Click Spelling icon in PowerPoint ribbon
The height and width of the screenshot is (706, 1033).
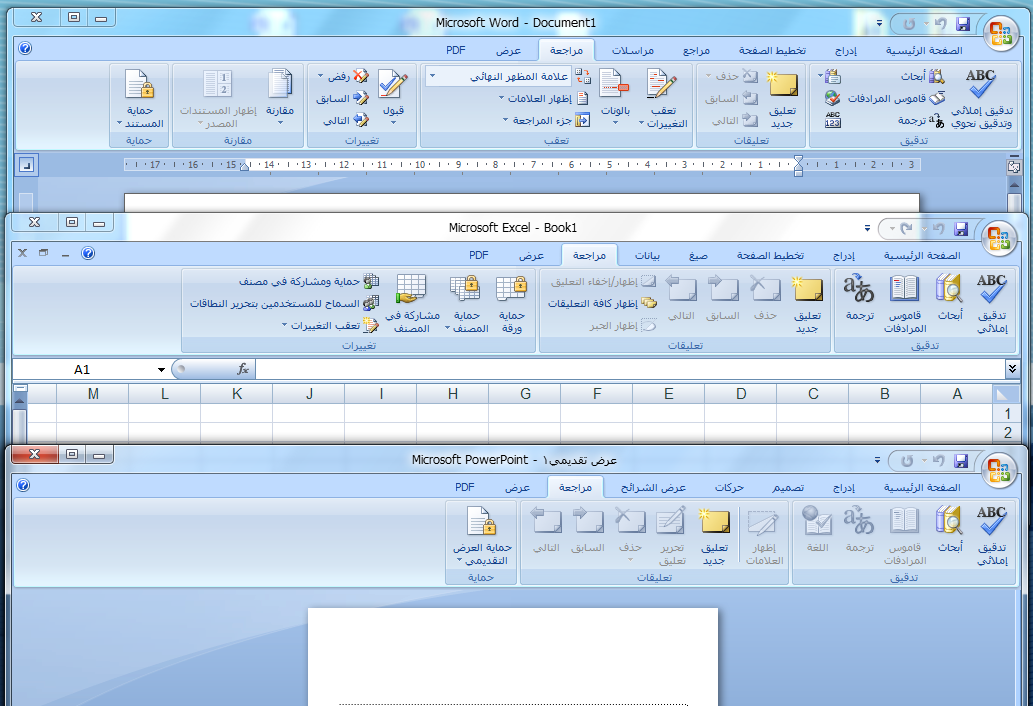(991, 521)
